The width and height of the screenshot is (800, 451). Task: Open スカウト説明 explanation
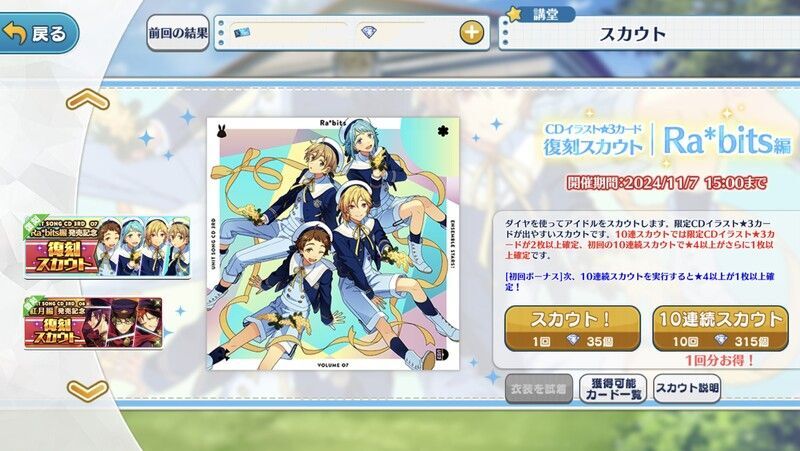pos(687,389)
